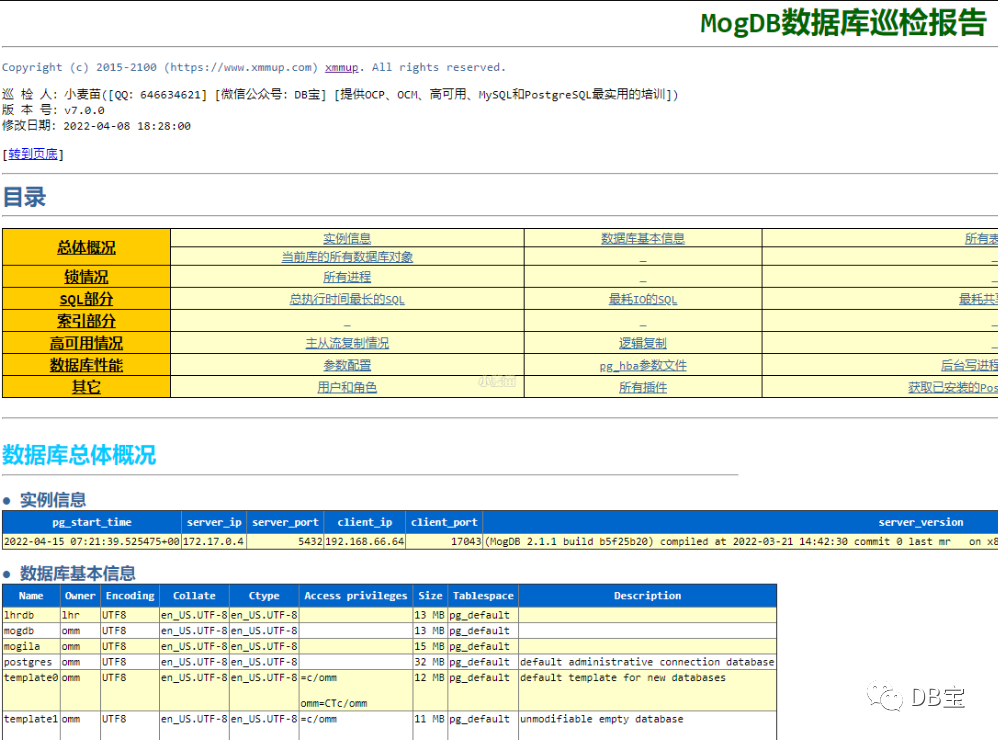Select 'default template for new databases' description
This screenshot has width=998, height=740.
pyautogui.click(x=622, y=678)
